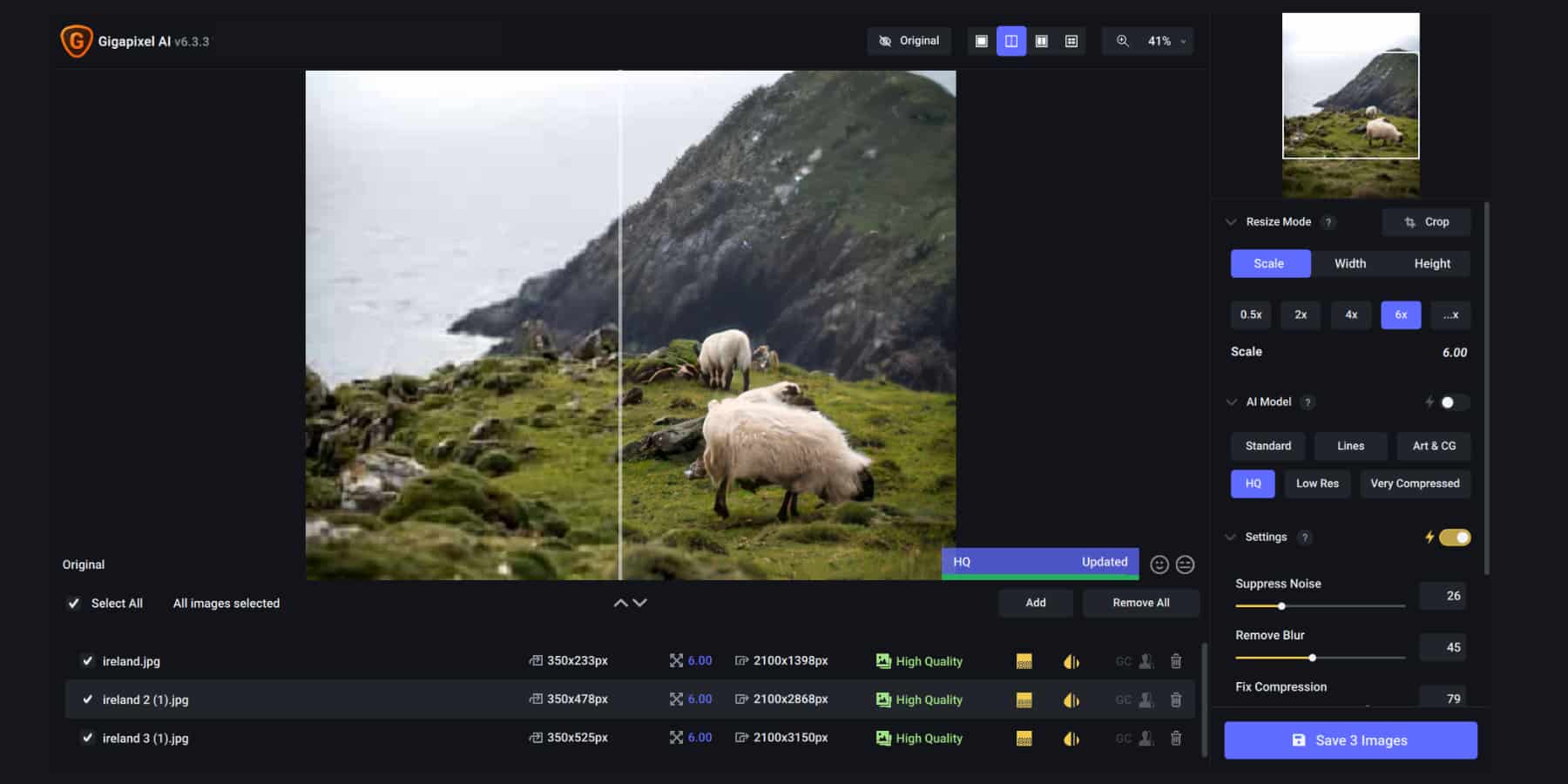Collapse the Resize Mode section
1568x784 pixels.
click(1231, 222)
